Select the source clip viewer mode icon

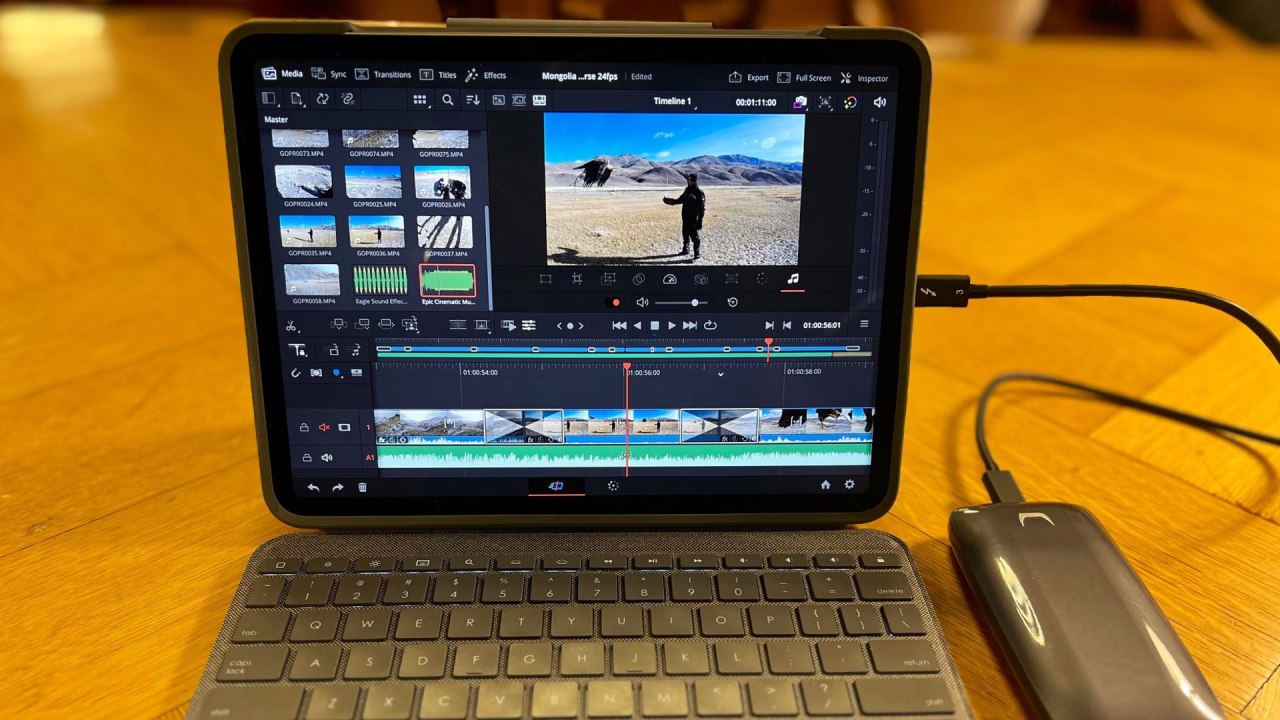coord(499,100)
